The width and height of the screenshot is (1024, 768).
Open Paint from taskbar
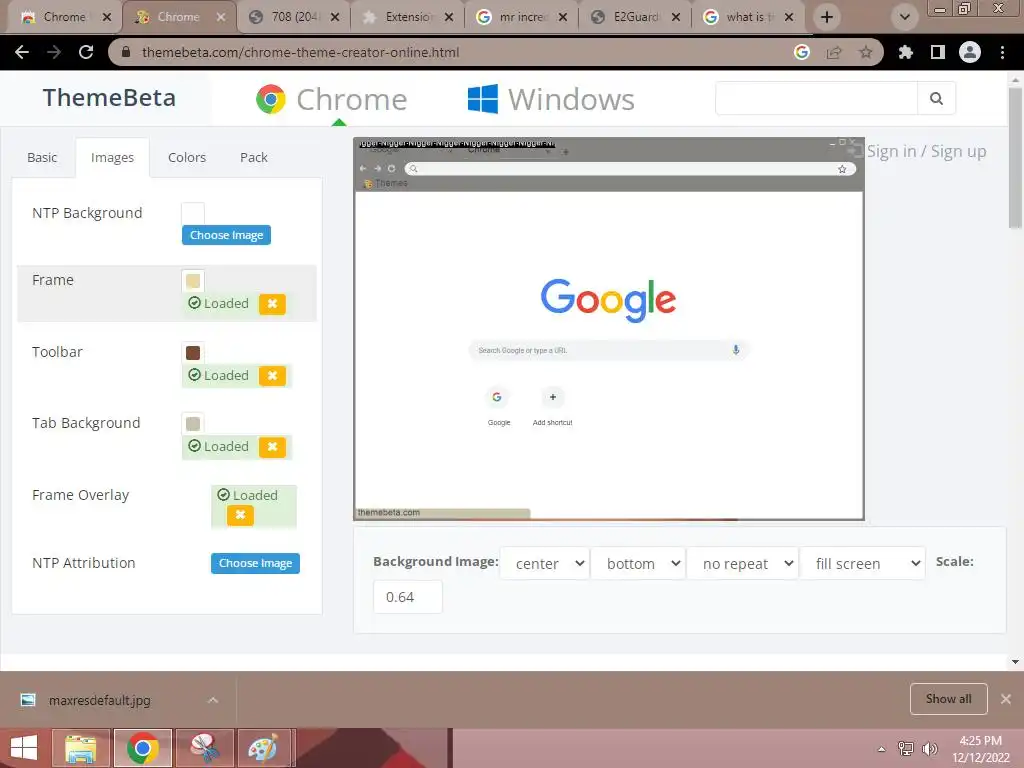coord(263,748)
